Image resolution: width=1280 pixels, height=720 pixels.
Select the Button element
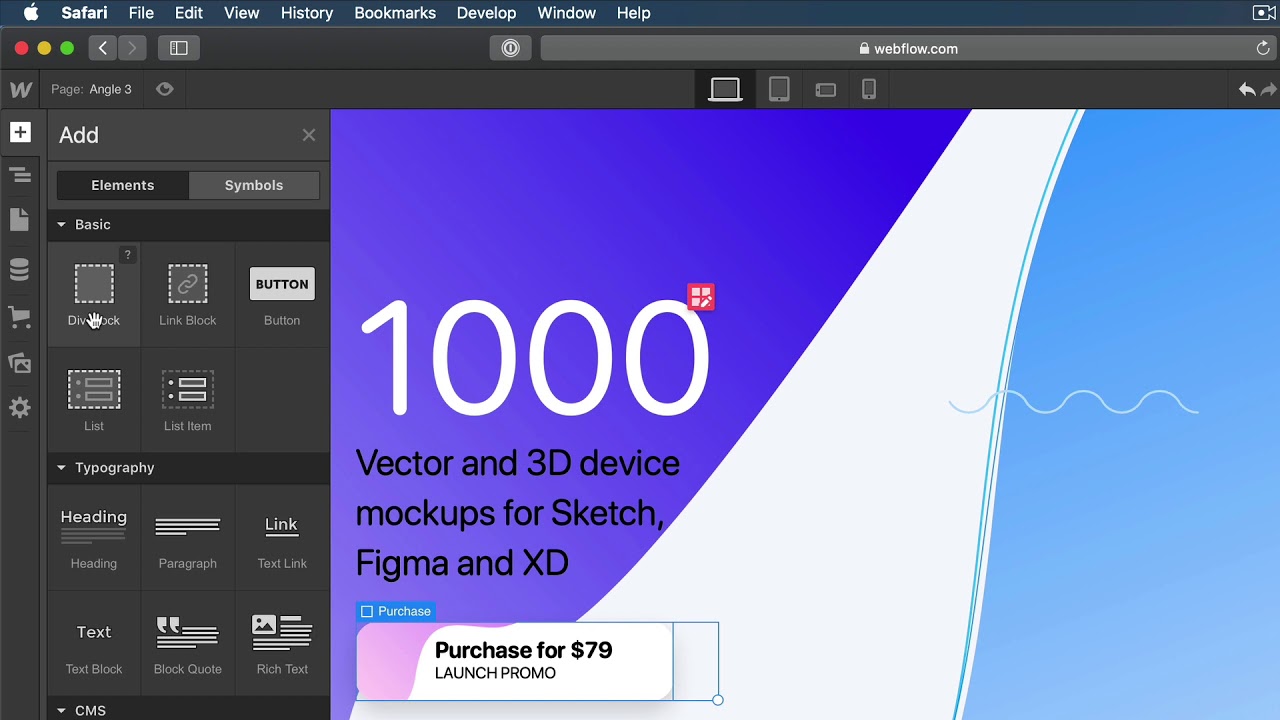coord(282,295)
